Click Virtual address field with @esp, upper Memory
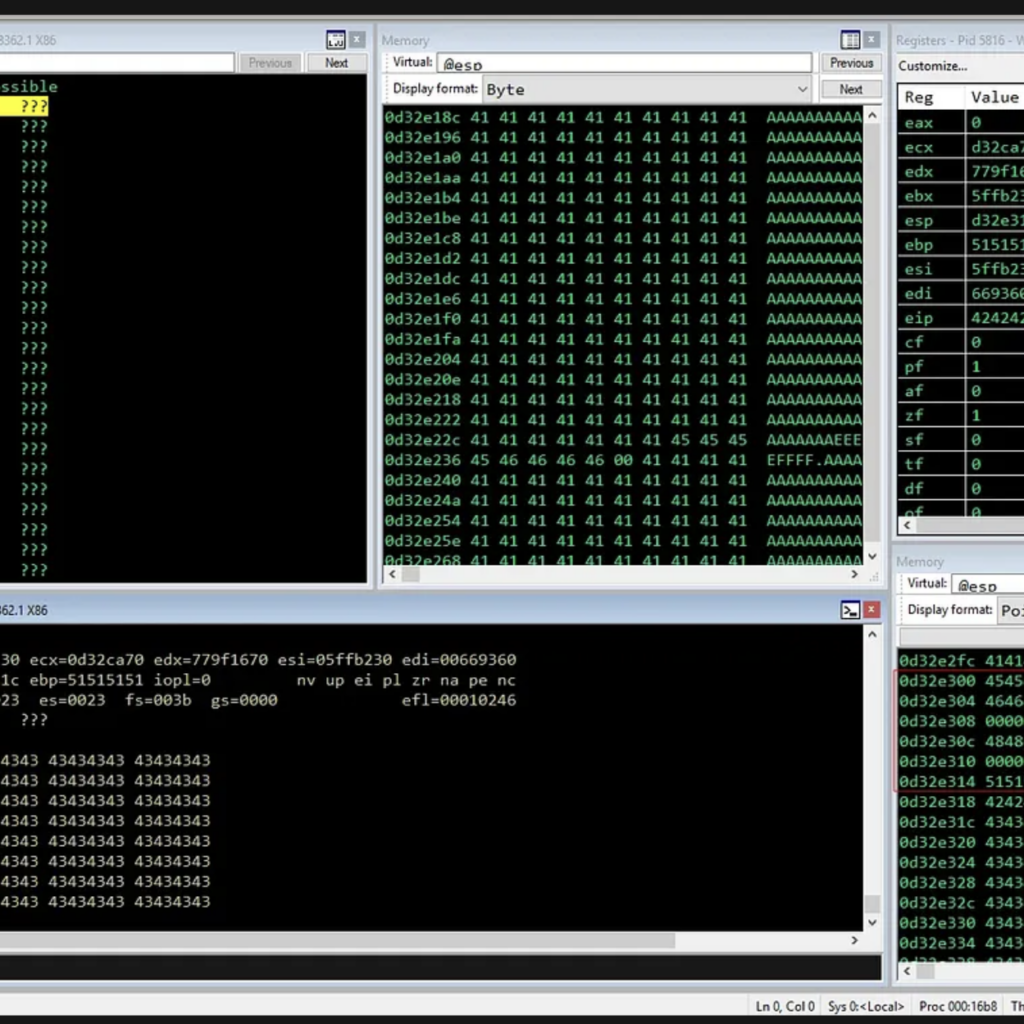This screenshot has height=1024, width=1024. pos(624,63)
